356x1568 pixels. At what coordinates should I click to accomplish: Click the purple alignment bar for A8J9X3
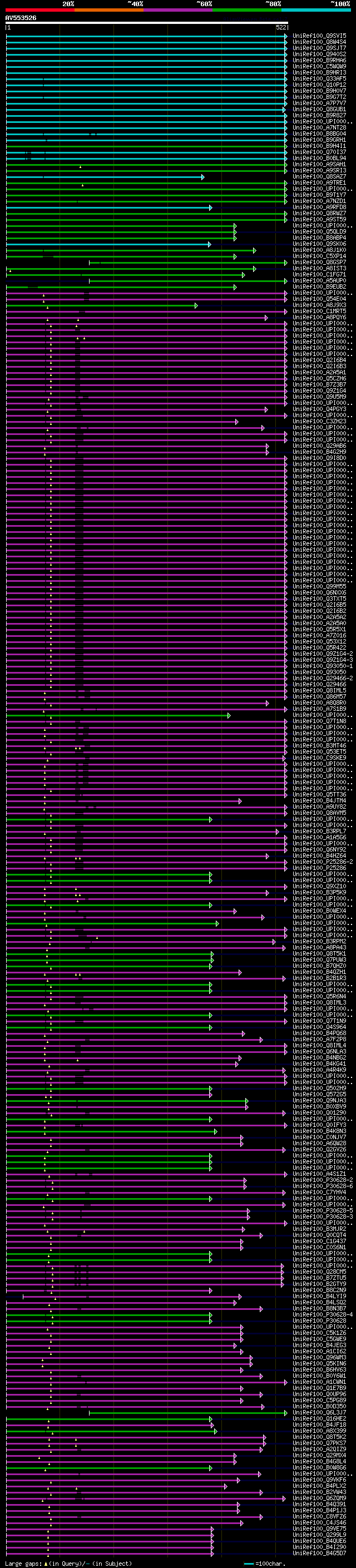tap(102, 305)
